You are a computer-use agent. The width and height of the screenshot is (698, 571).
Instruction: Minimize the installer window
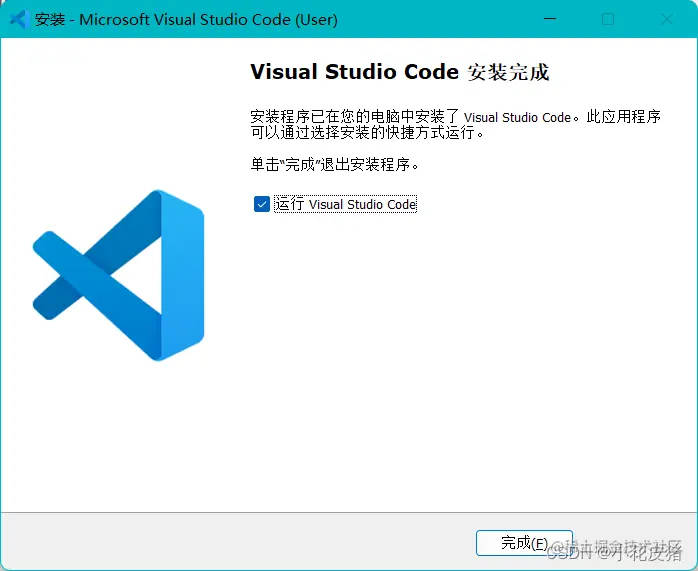coord(550,19)
